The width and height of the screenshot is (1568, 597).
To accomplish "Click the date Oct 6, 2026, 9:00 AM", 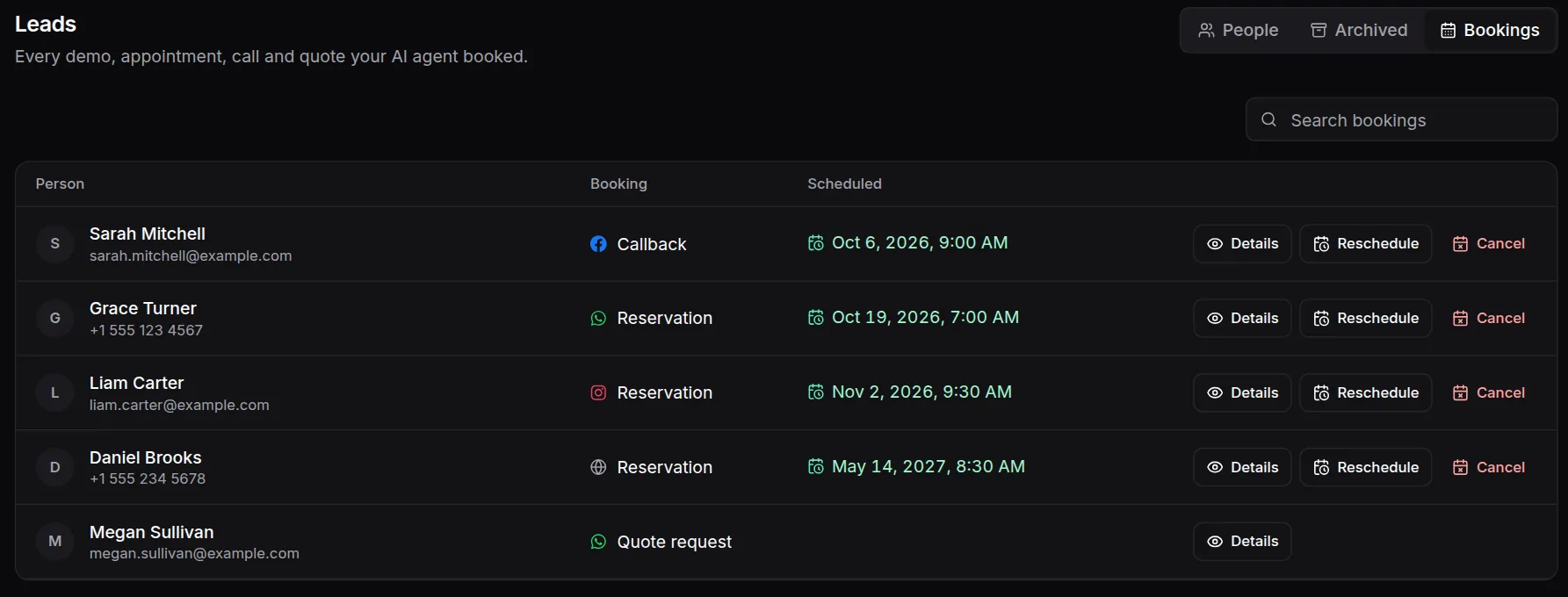I will (x=920, y=242).
